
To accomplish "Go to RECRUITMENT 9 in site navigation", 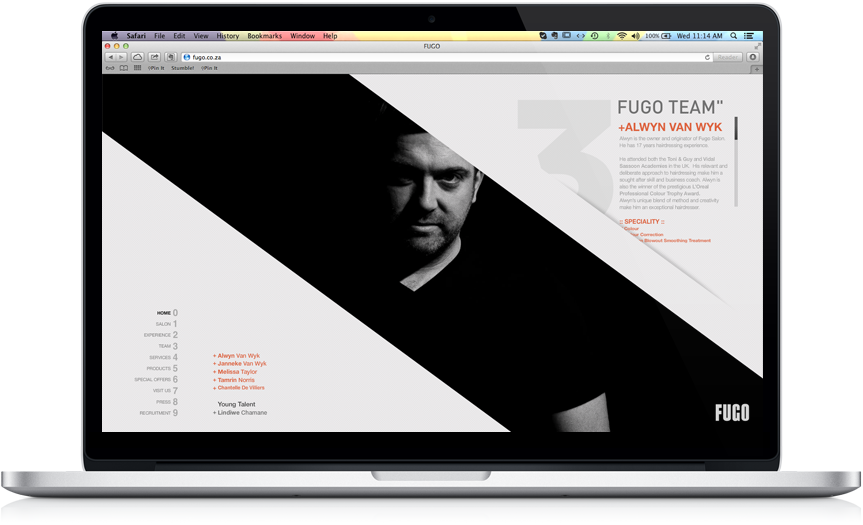I will click(159, 413).
